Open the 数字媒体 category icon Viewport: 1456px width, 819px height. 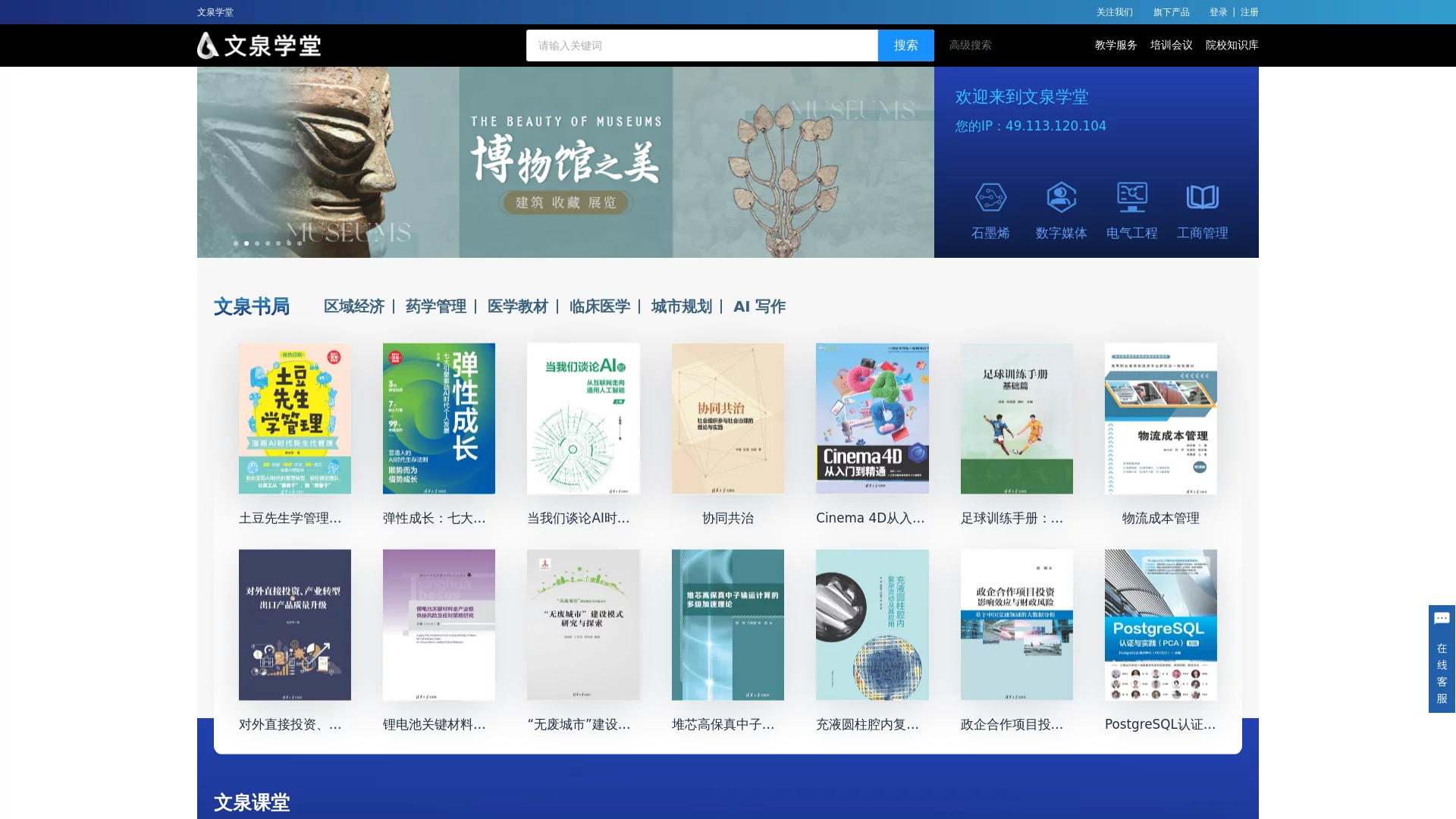click(1060, 199)
